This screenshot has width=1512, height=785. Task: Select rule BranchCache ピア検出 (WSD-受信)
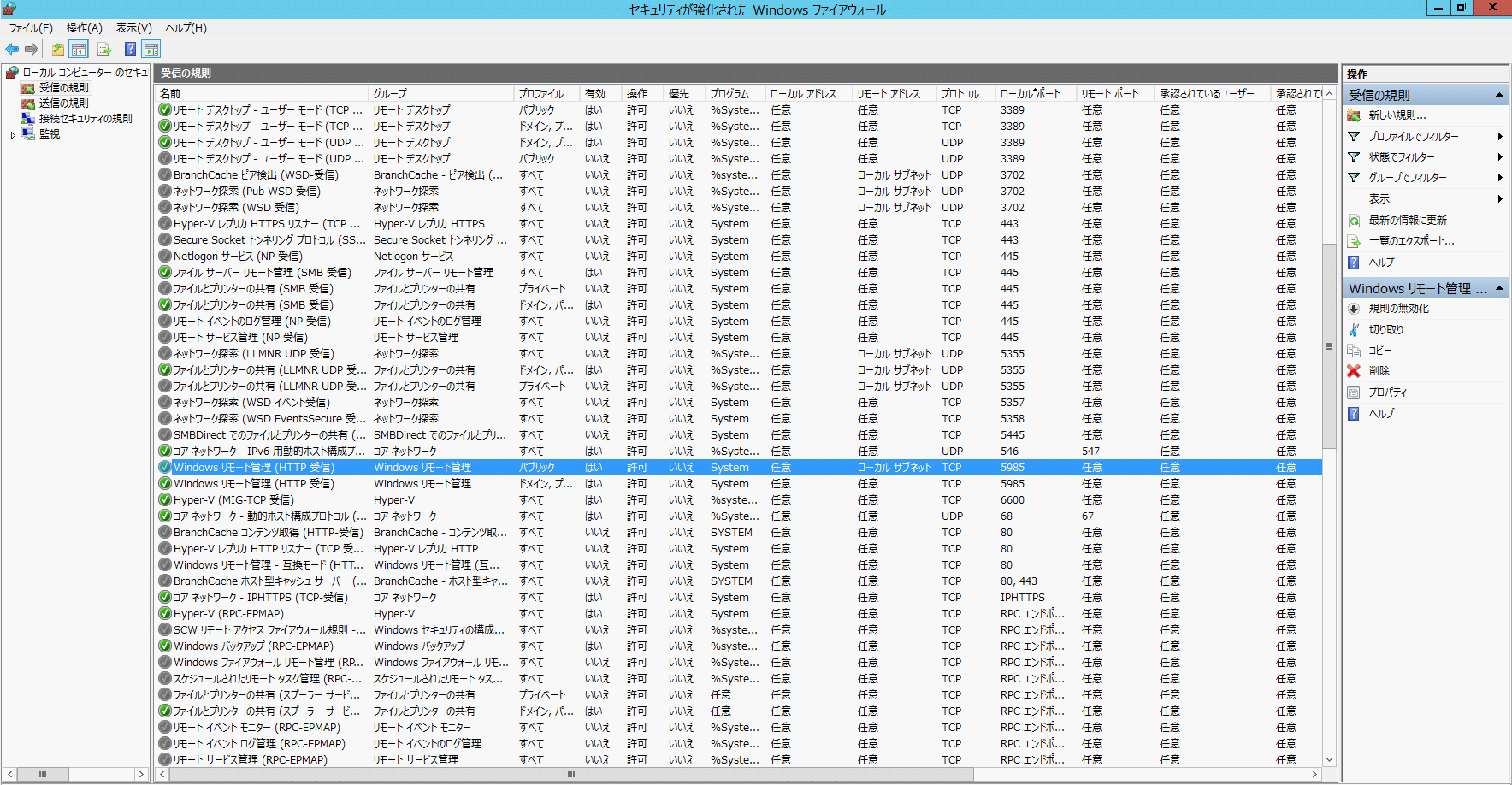pos(739,175)
